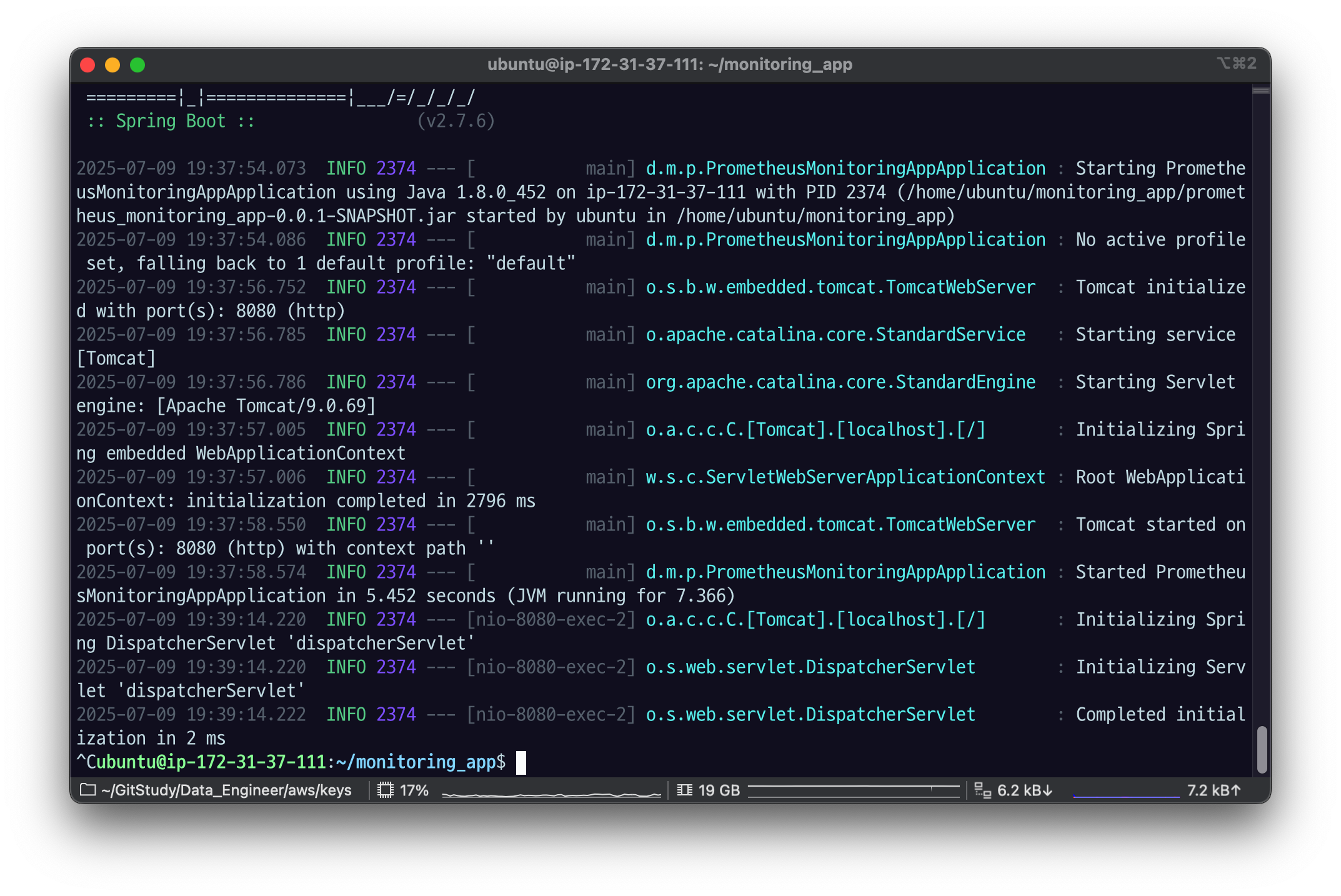Click the memory usage graph
Image resolution: width=1341 pixels, height=896 pixels.
pos(853,790)
